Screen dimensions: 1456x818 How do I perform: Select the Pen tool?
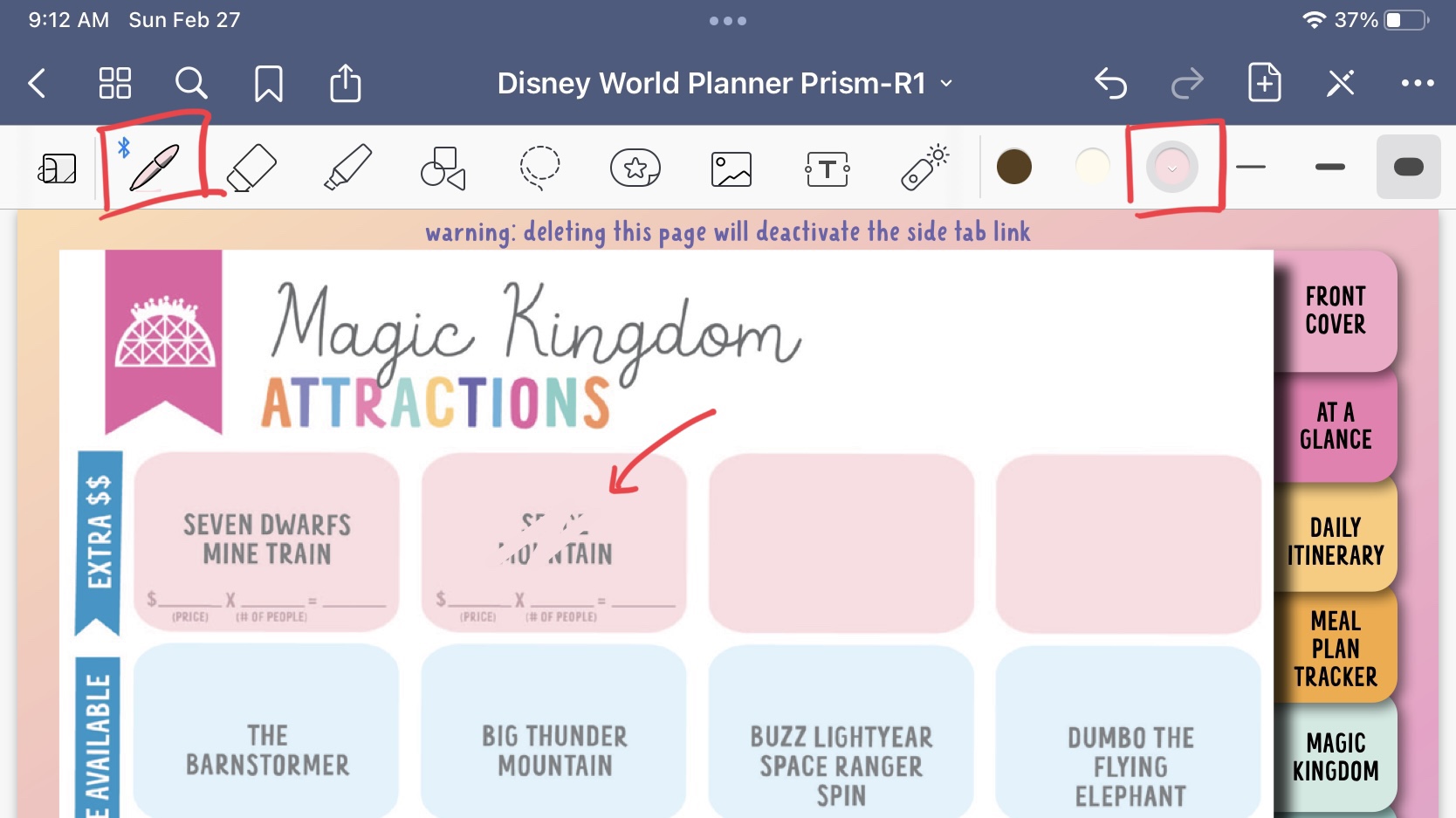point(154,167)
